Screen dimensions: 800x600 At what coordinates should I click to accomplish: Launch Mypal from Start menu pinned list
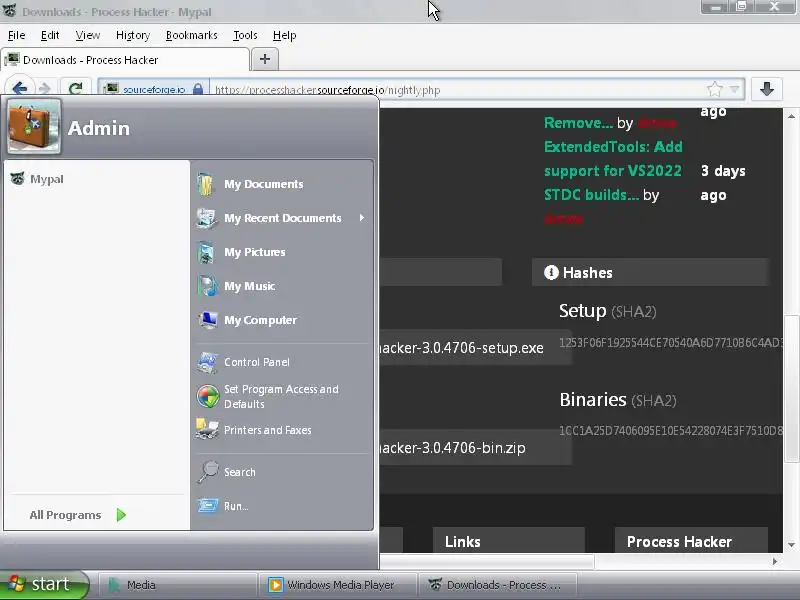pos(37,179)
